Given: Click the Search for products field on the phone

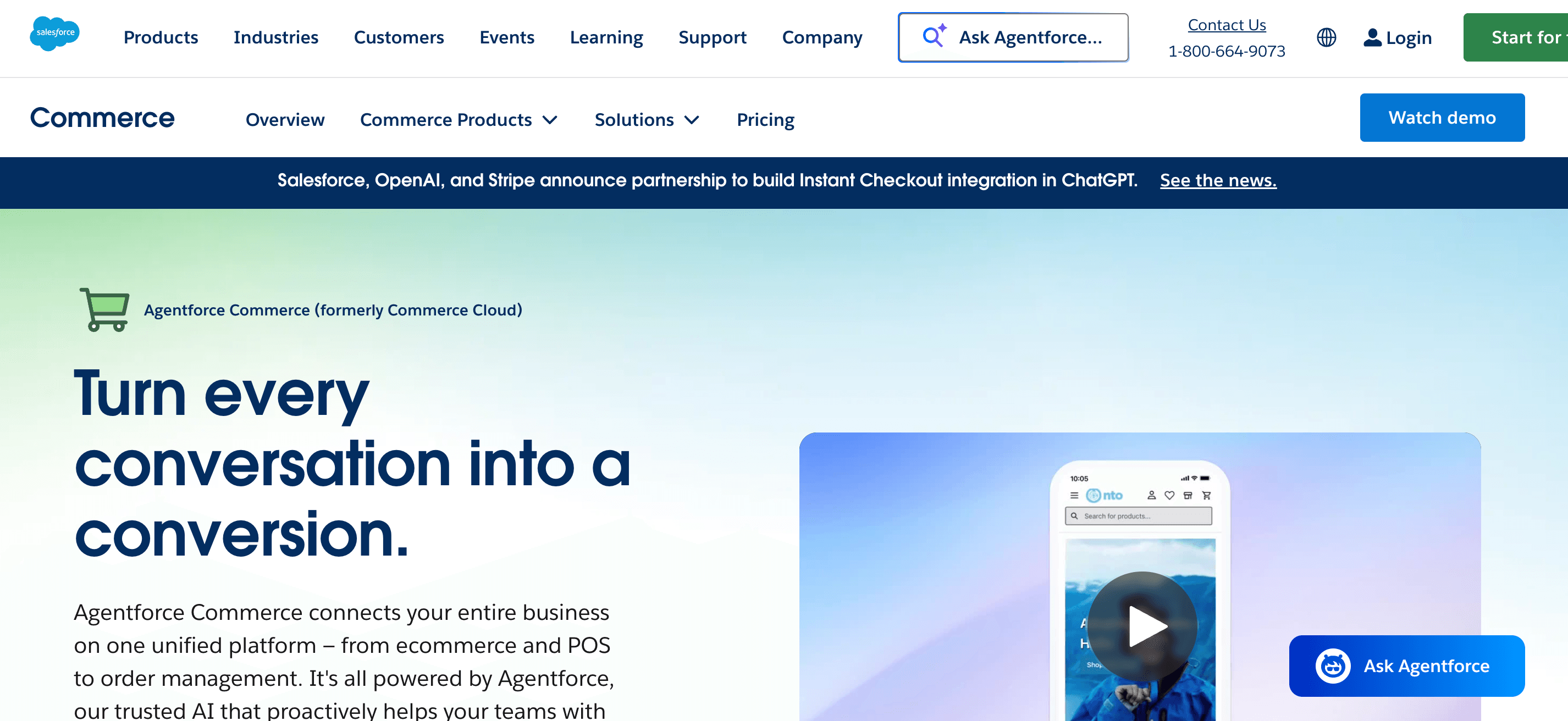Looking at the screenshot, I should (x=1139, y=517).
